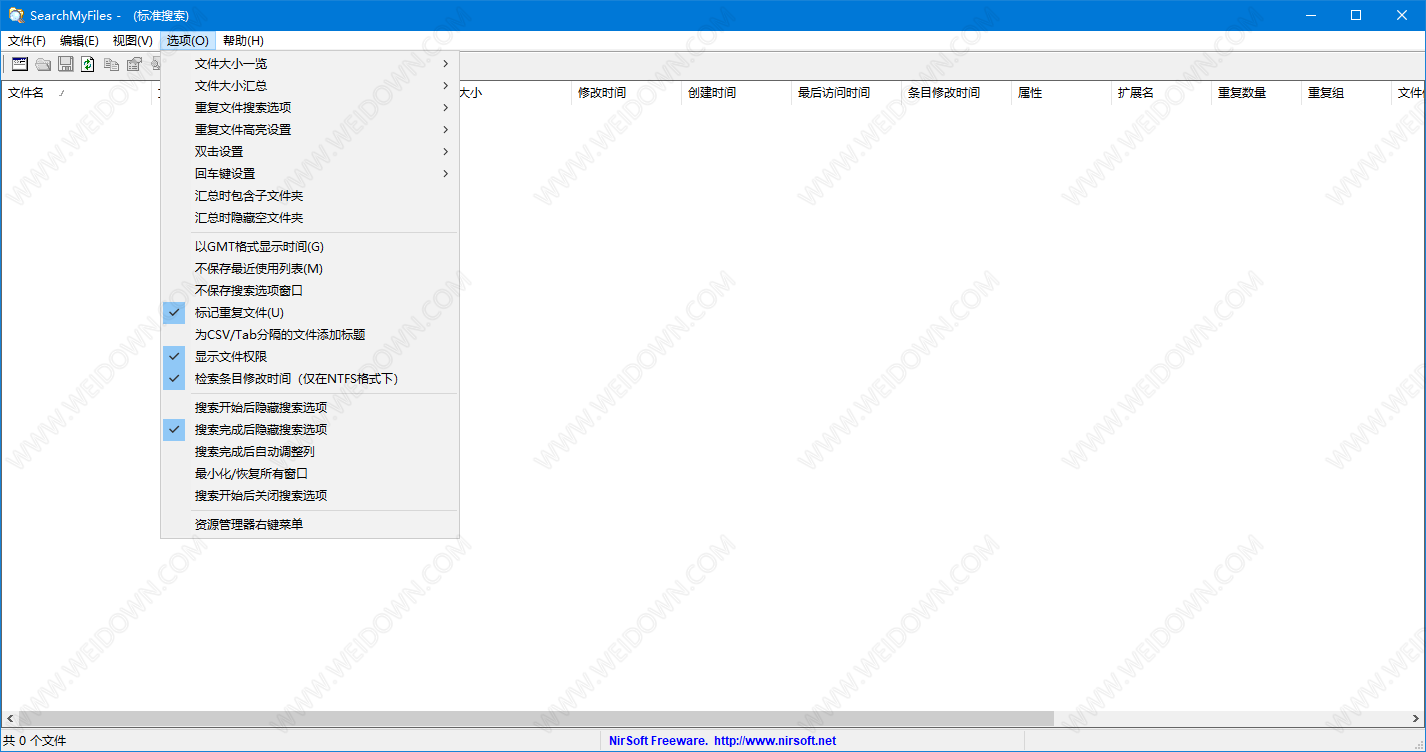Sort by 属性 column header
The height and width of the screenshot is (752, 1426).
[x=1061, y=93]
